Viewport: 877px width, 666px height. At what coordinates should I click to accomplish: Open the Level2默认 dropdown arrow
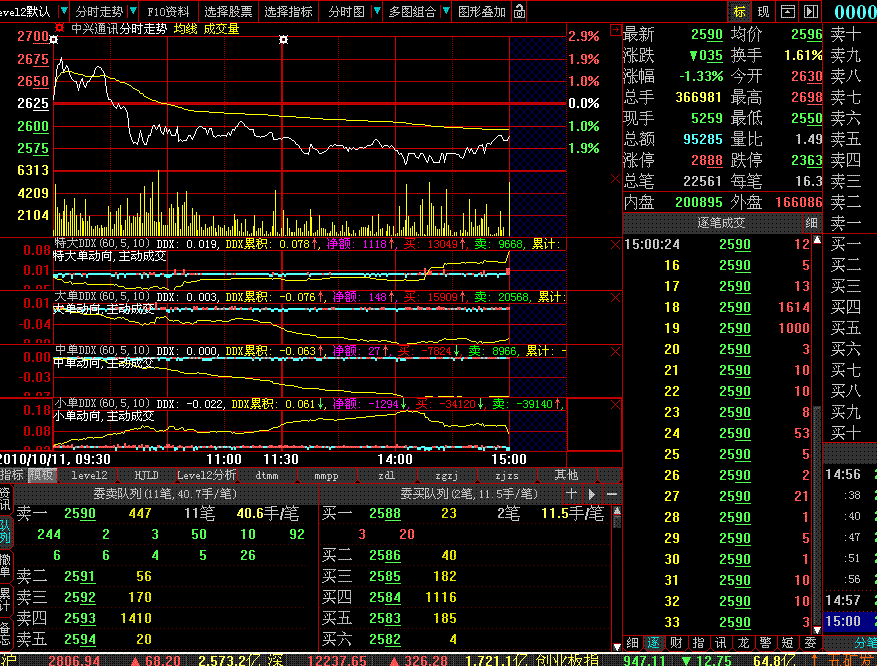coord(64,11)
